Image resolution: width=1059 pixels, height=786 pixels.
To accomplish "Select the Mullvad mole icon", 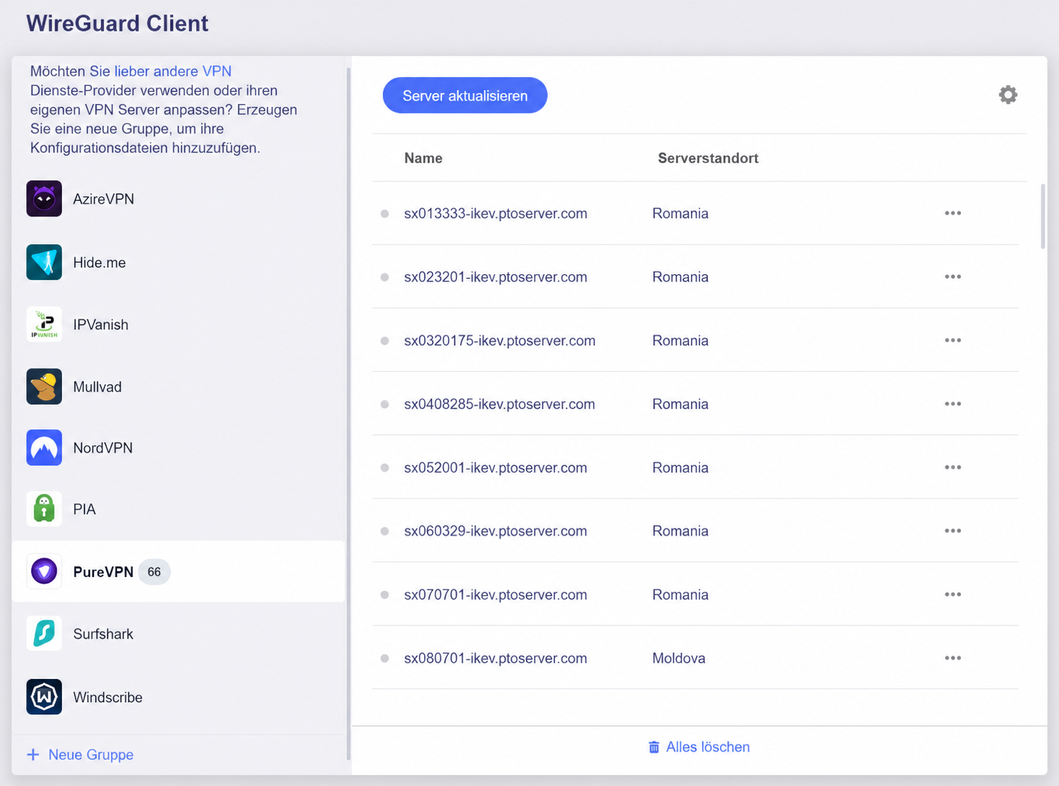I will (x=44, y=386).
